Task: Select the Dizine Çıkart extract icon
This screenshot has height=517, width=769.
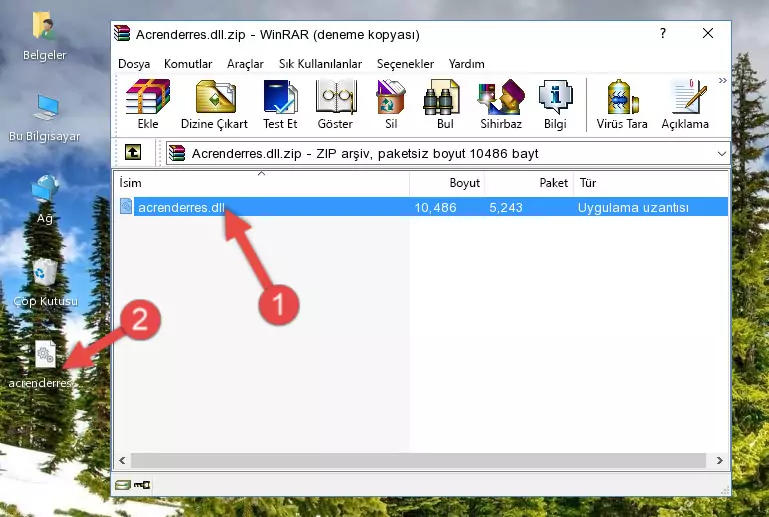Action: click(214, 104)
